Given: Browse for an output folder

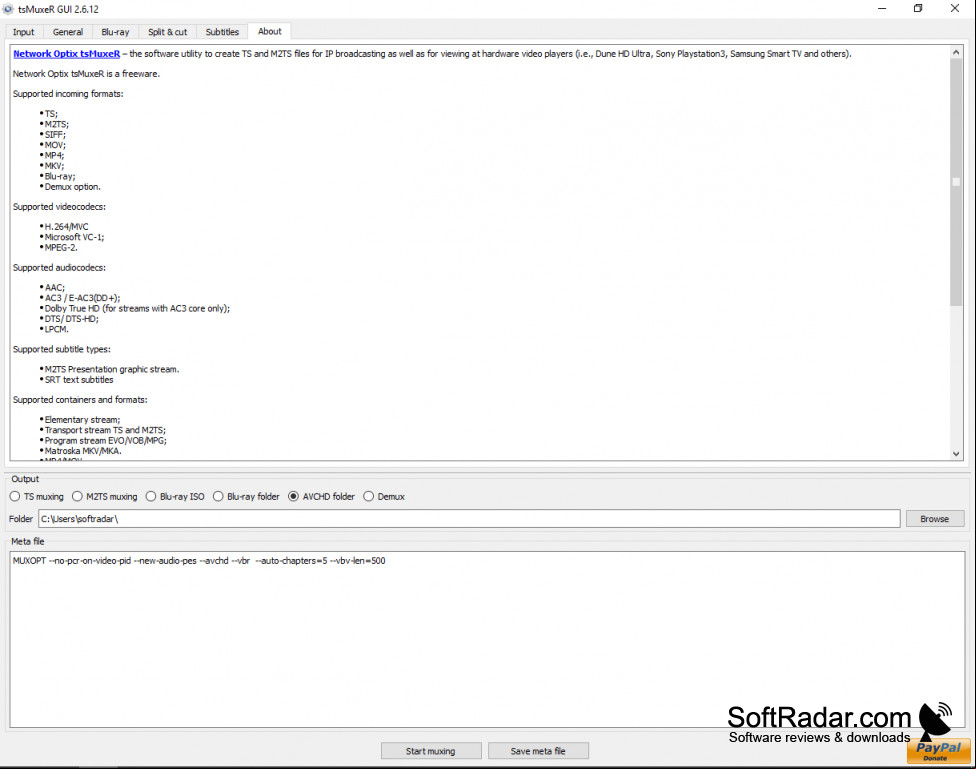Looking at the screenshot, I should (934, 519).
